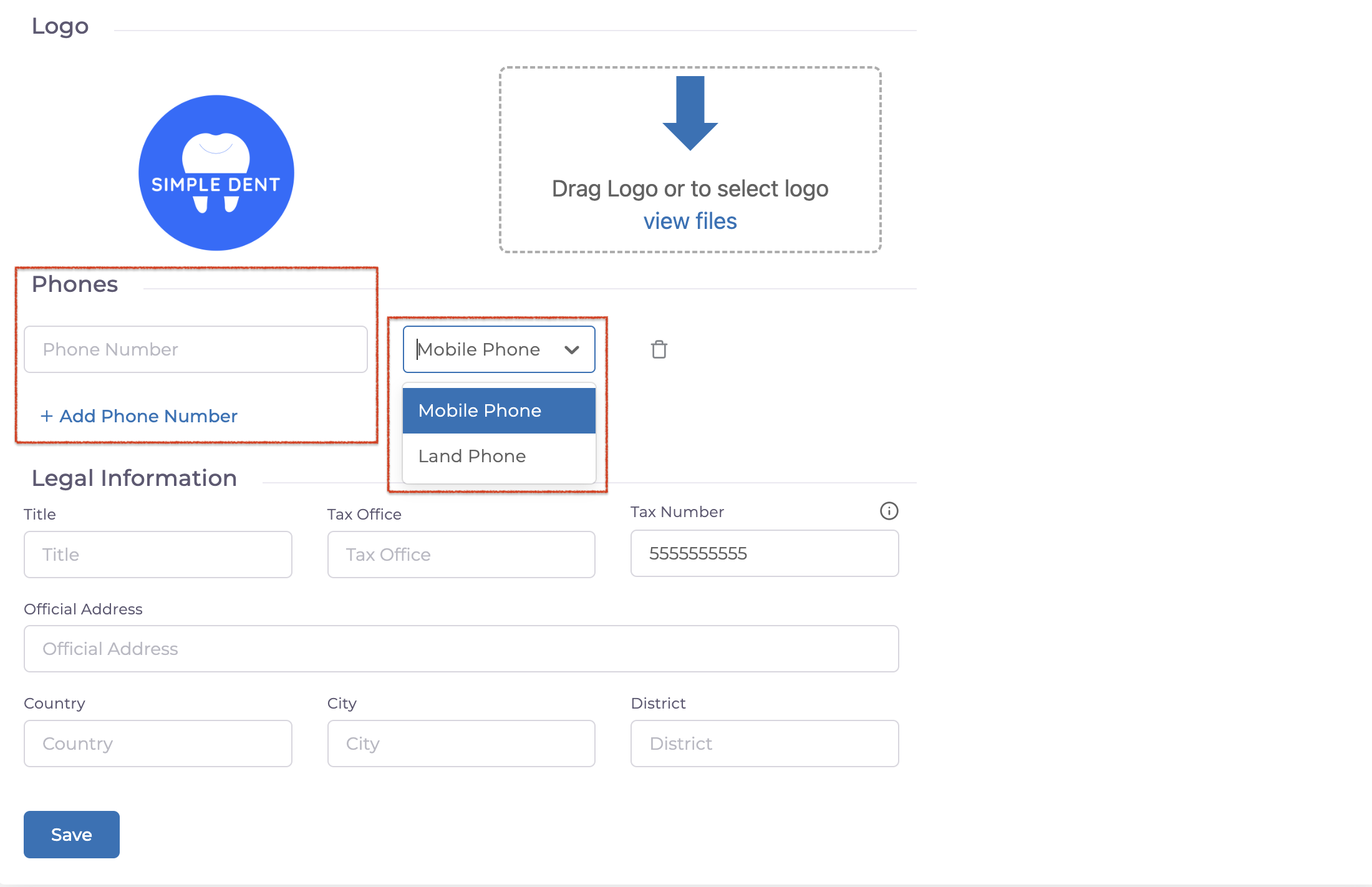Click the blue download arrow icon
The height and width of the screenshot is (887, 1372).
coord(690,113)
